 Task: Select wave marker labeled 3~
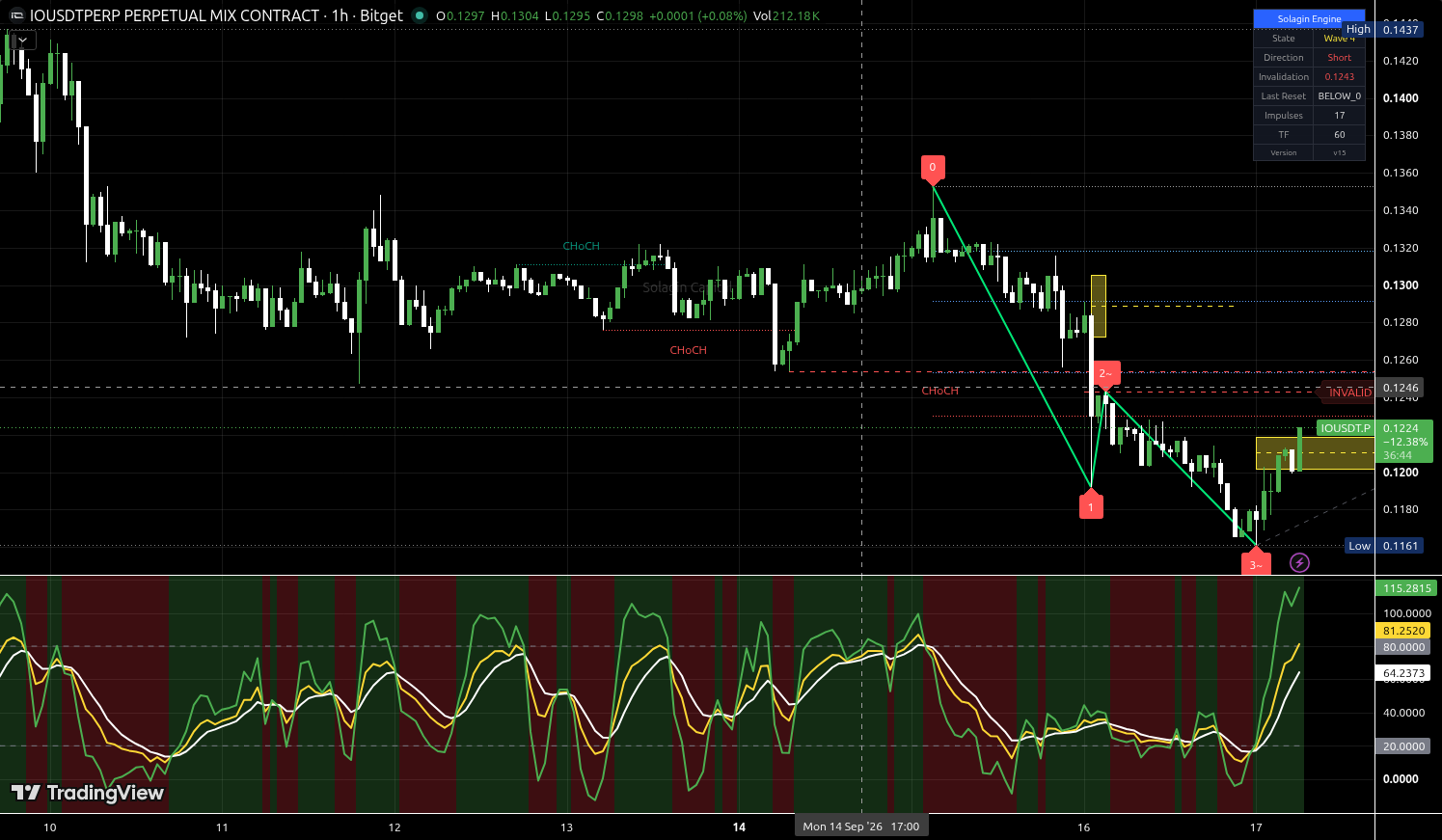[x=1256, y=563]
